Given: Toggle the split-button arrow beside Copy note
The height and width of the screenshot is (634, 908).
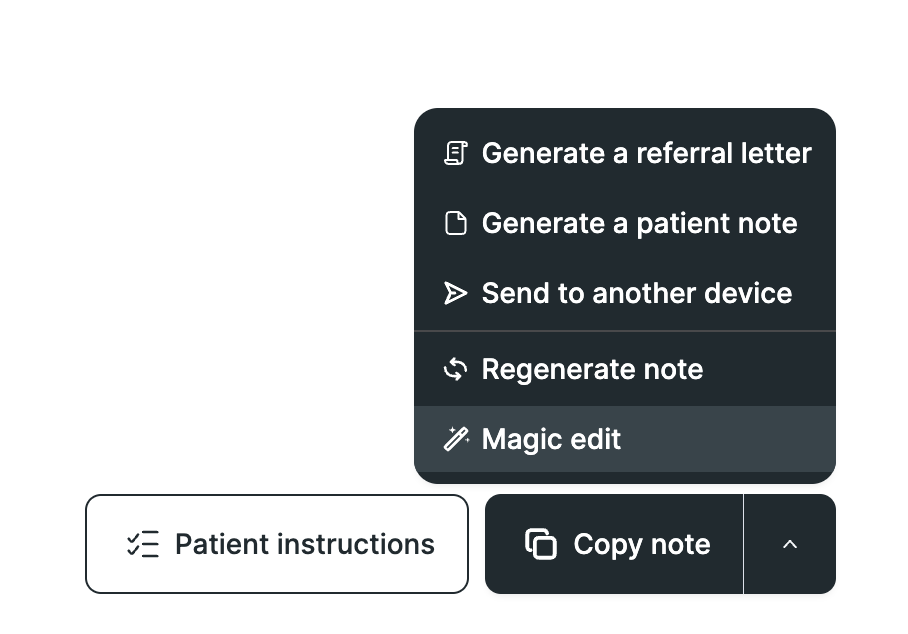Looking at the screenshot, I should coord(790,544).
